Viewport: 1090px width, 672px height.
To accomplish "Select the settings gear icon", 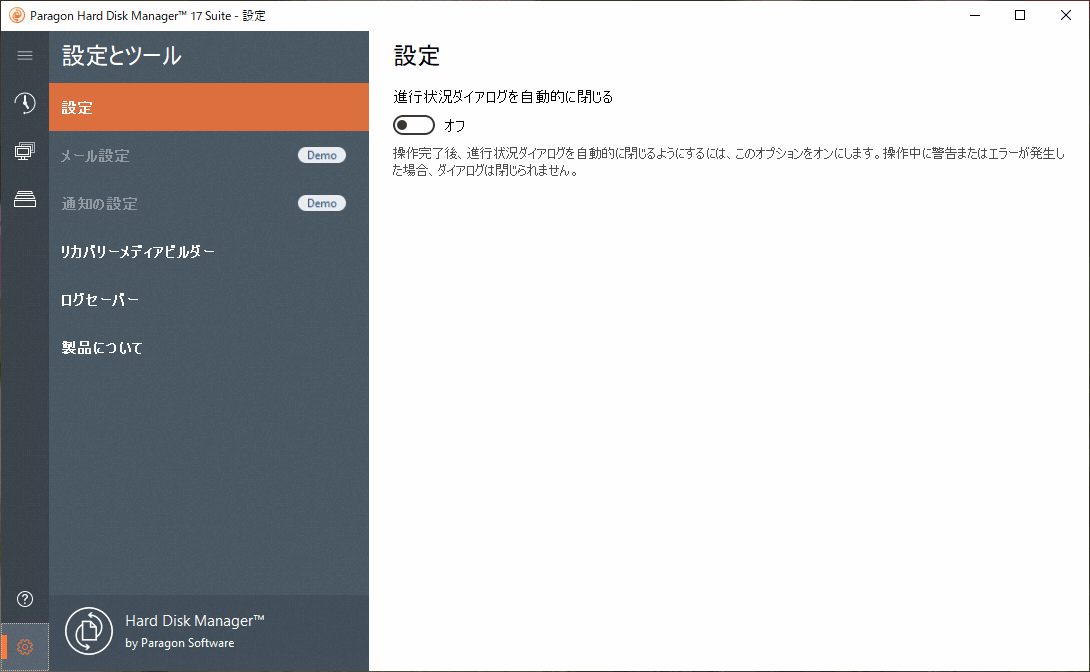I will click(24, 646).
